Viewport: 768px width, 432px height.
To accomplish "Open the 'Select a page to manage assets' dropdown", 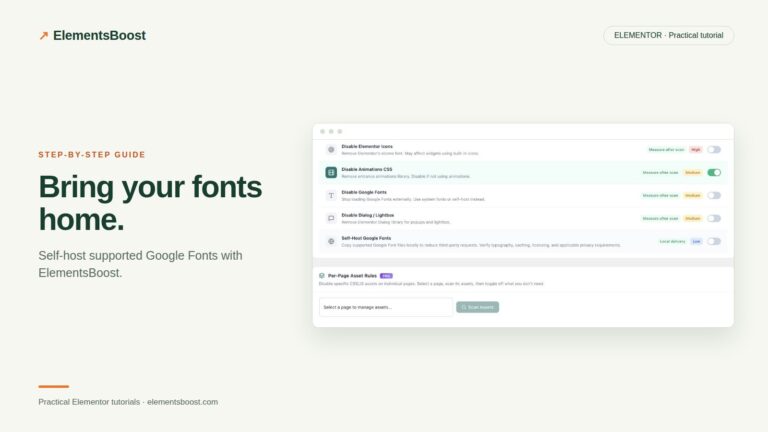I will coord(385,307).
